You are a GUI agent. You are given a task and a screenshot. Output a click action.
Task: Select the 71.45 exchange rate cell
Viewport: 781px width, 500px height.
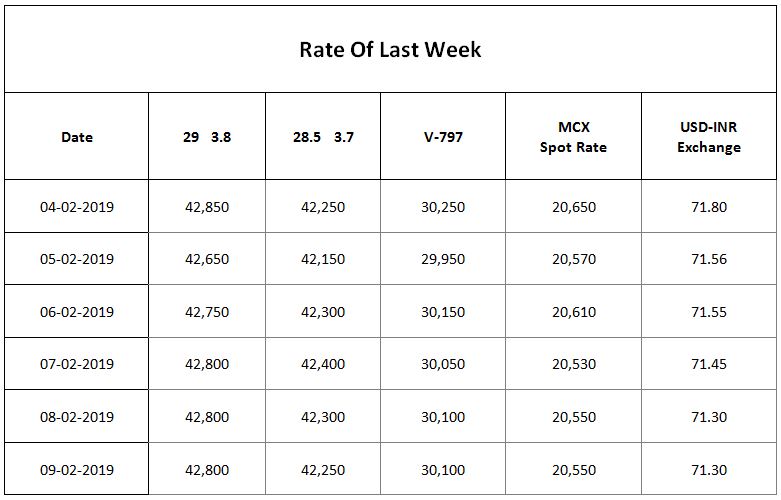click(709, 364)
